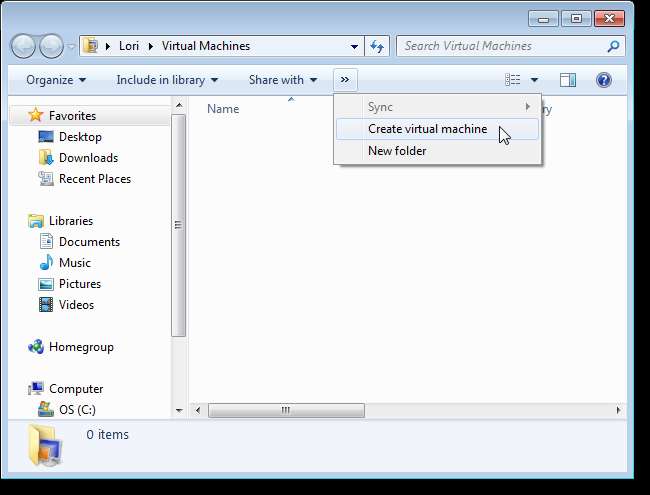Open the Sync submenu
This screenshot has width=650, height=495.
point(437,107)
